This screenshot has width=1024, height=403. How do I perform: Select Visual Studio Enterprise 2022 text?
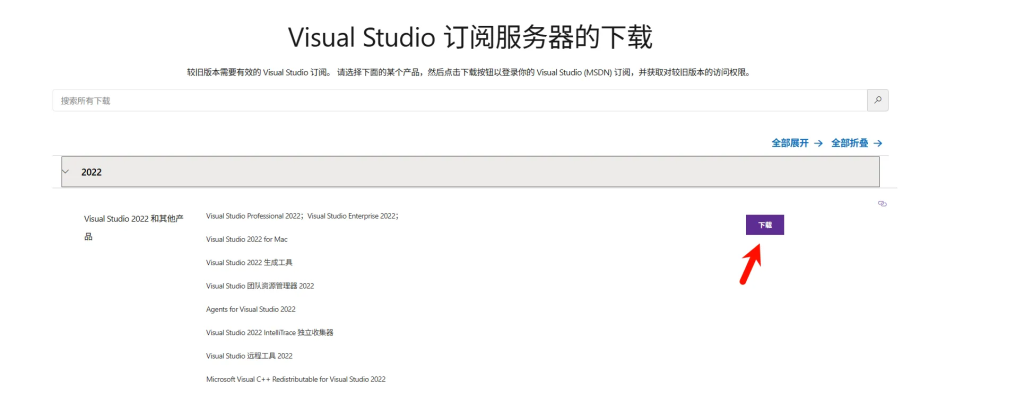(x=351, y=216)
